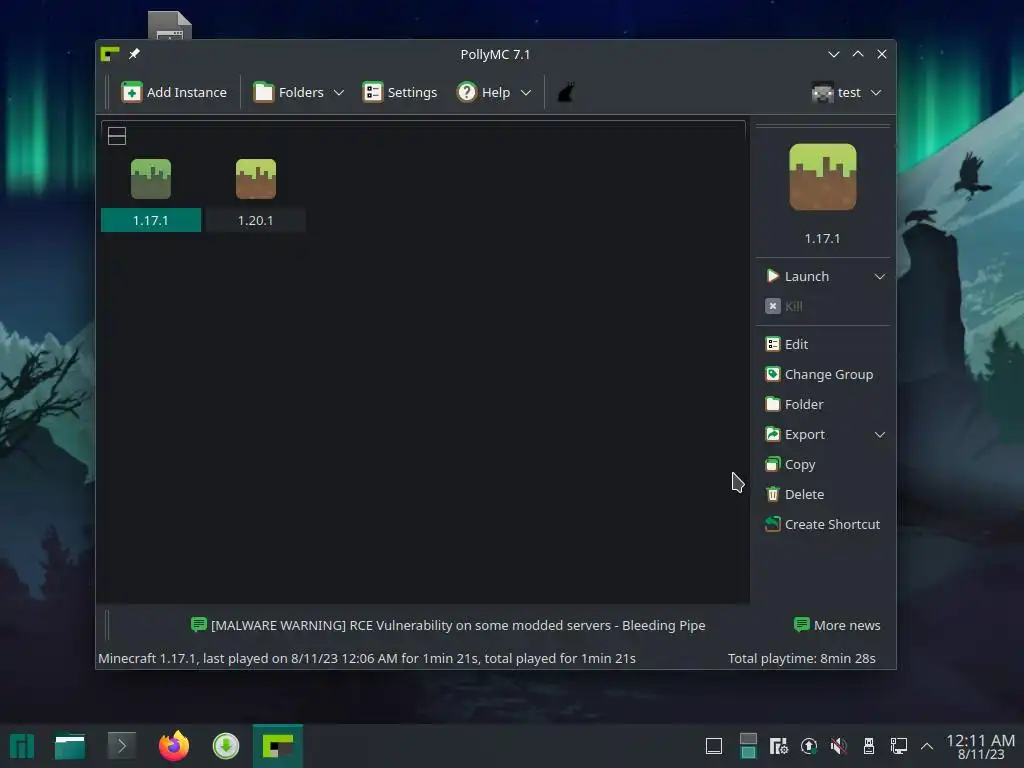Click More news

(837, 625)
